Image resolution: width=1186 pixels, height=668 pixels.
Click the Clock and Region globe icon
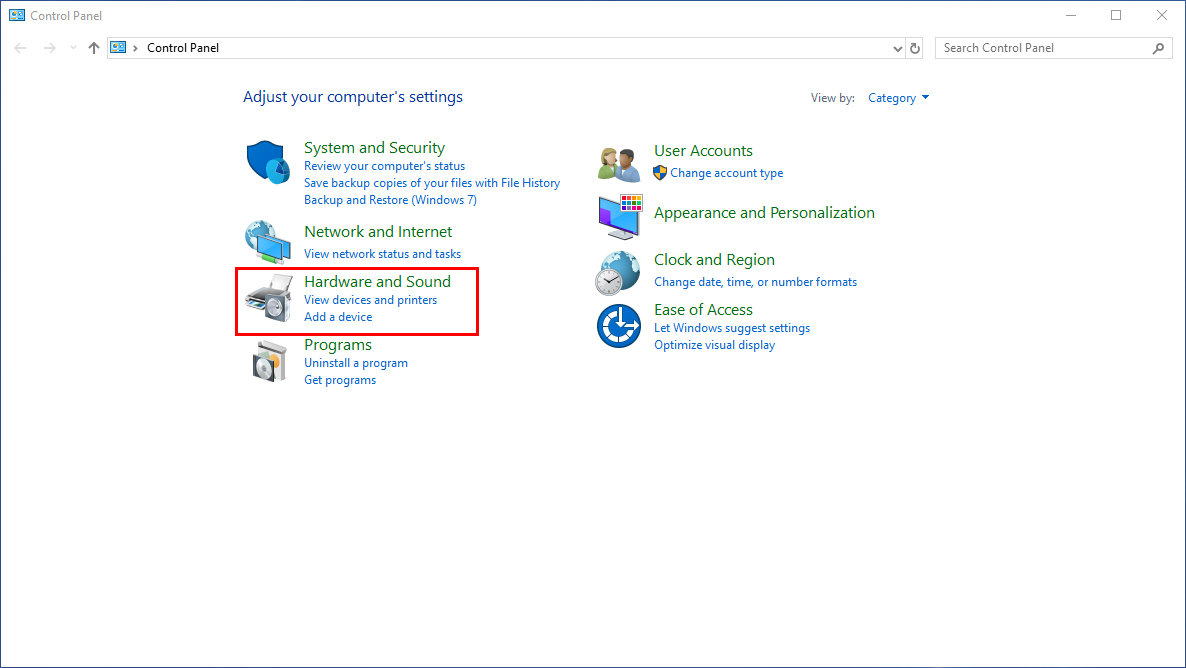[618, 272]
